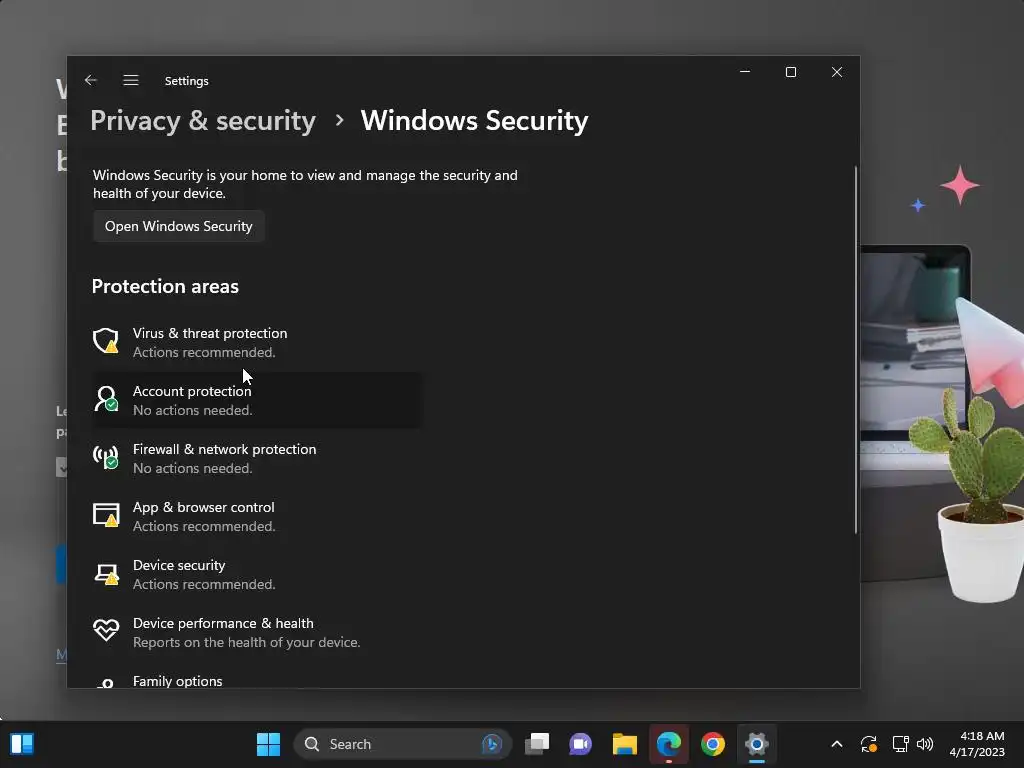Image resolution: width=1024 pixels, height=768 pixels.
Task: Open Windows Security button
Action: 178,226
